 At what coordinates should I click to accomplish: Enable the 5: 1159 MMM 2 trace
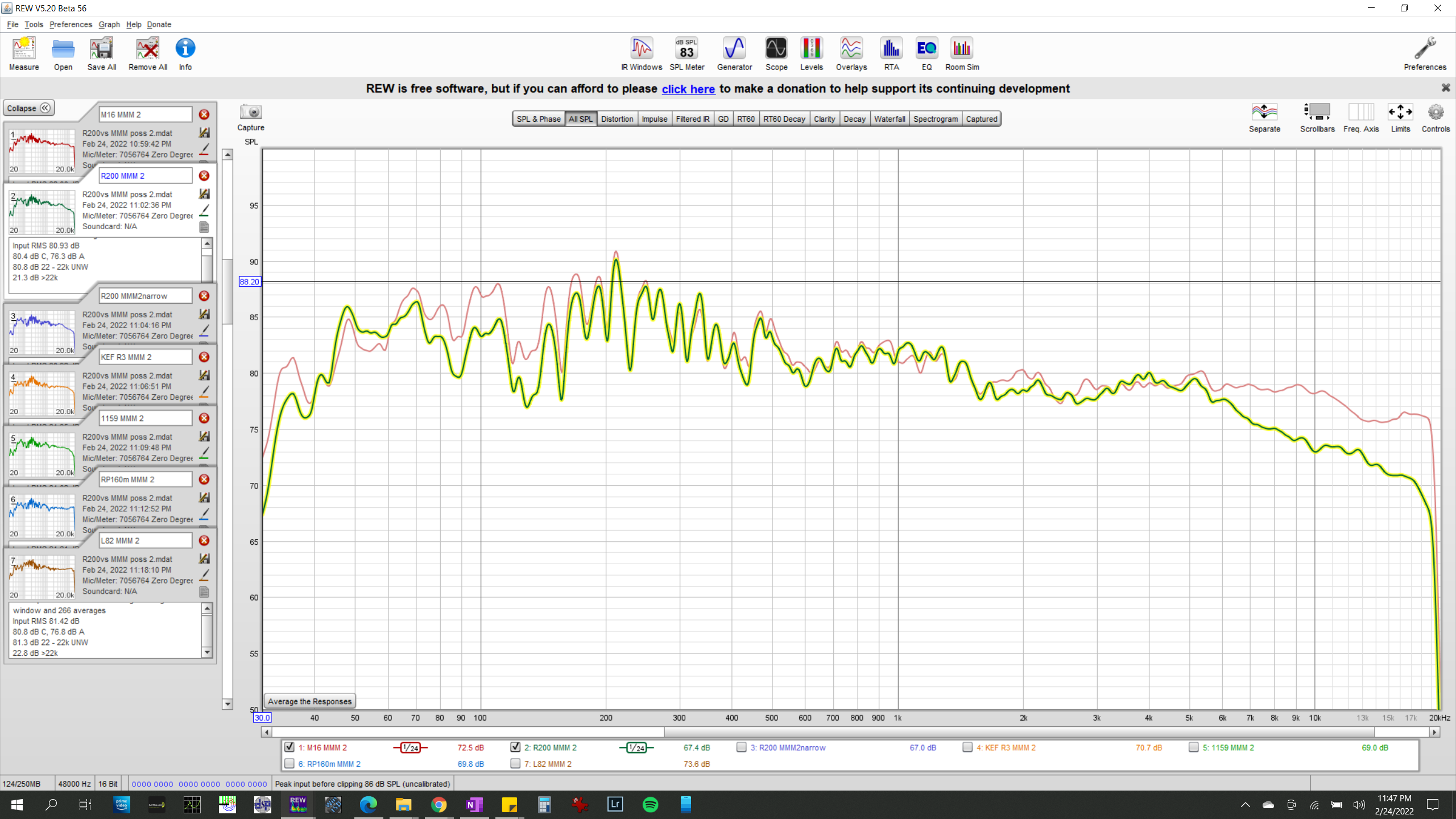pyautogui.click(x=1193, y=747)
